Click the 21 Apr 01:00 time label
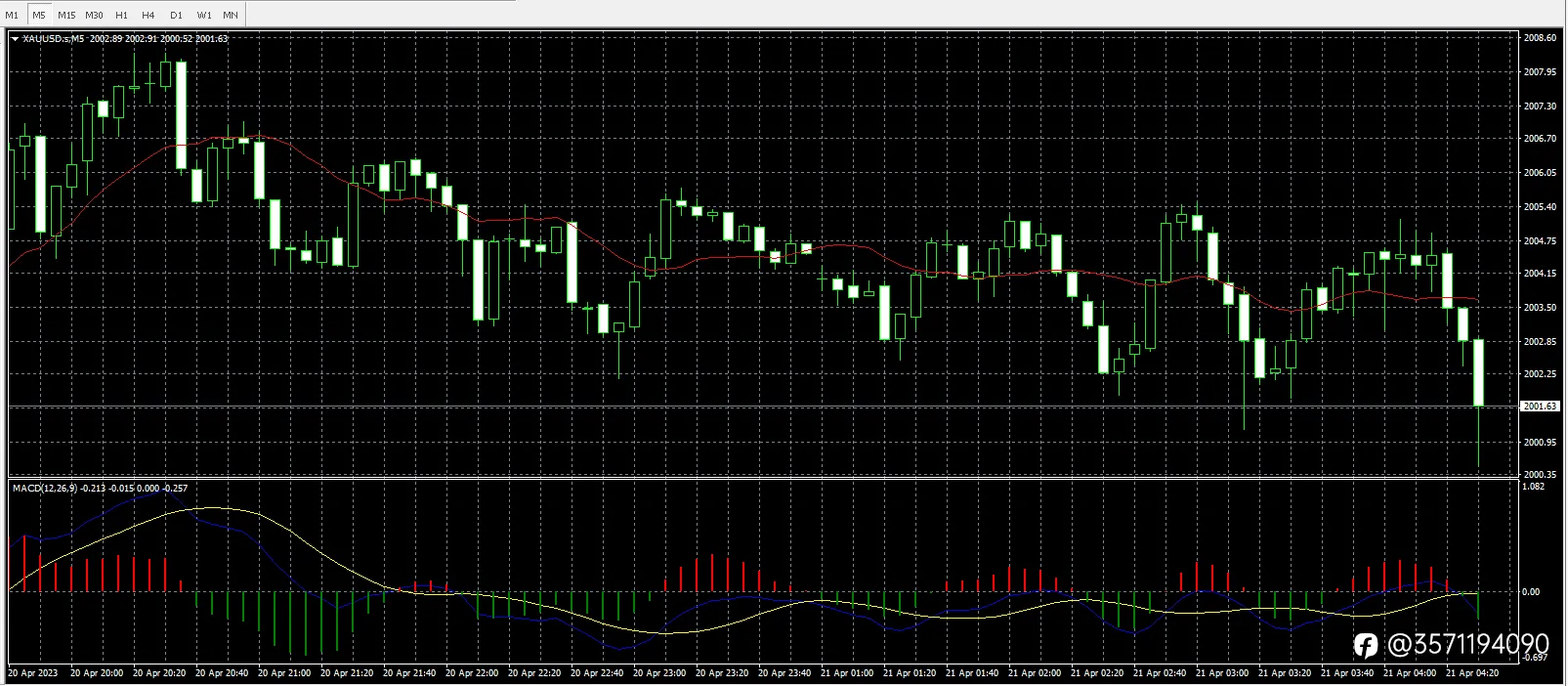This screenshot has width=1568, height=686. (847, 673)
